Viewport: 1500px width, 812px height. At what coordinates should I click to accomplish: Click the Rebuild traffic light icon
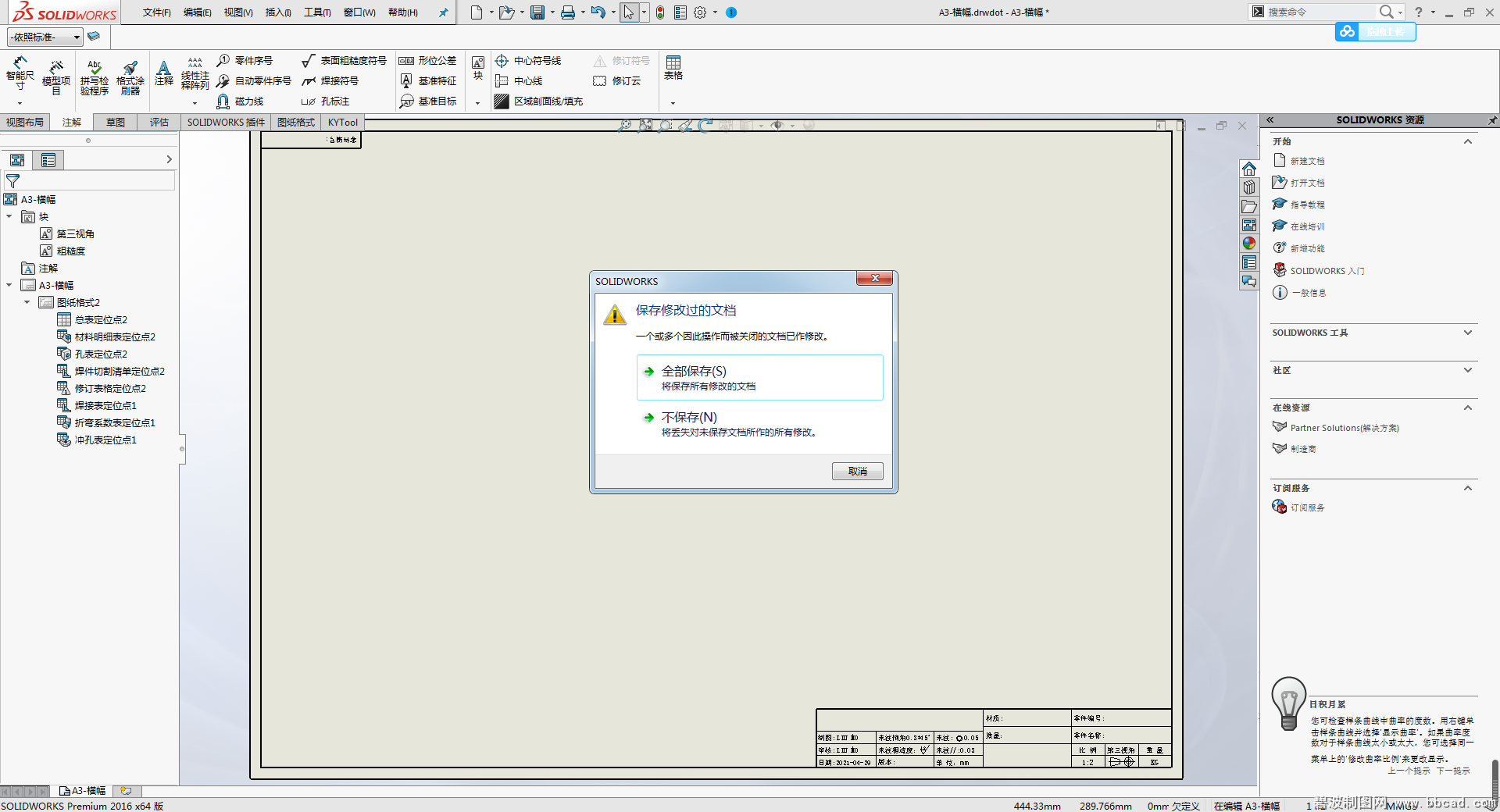point(660,12)
